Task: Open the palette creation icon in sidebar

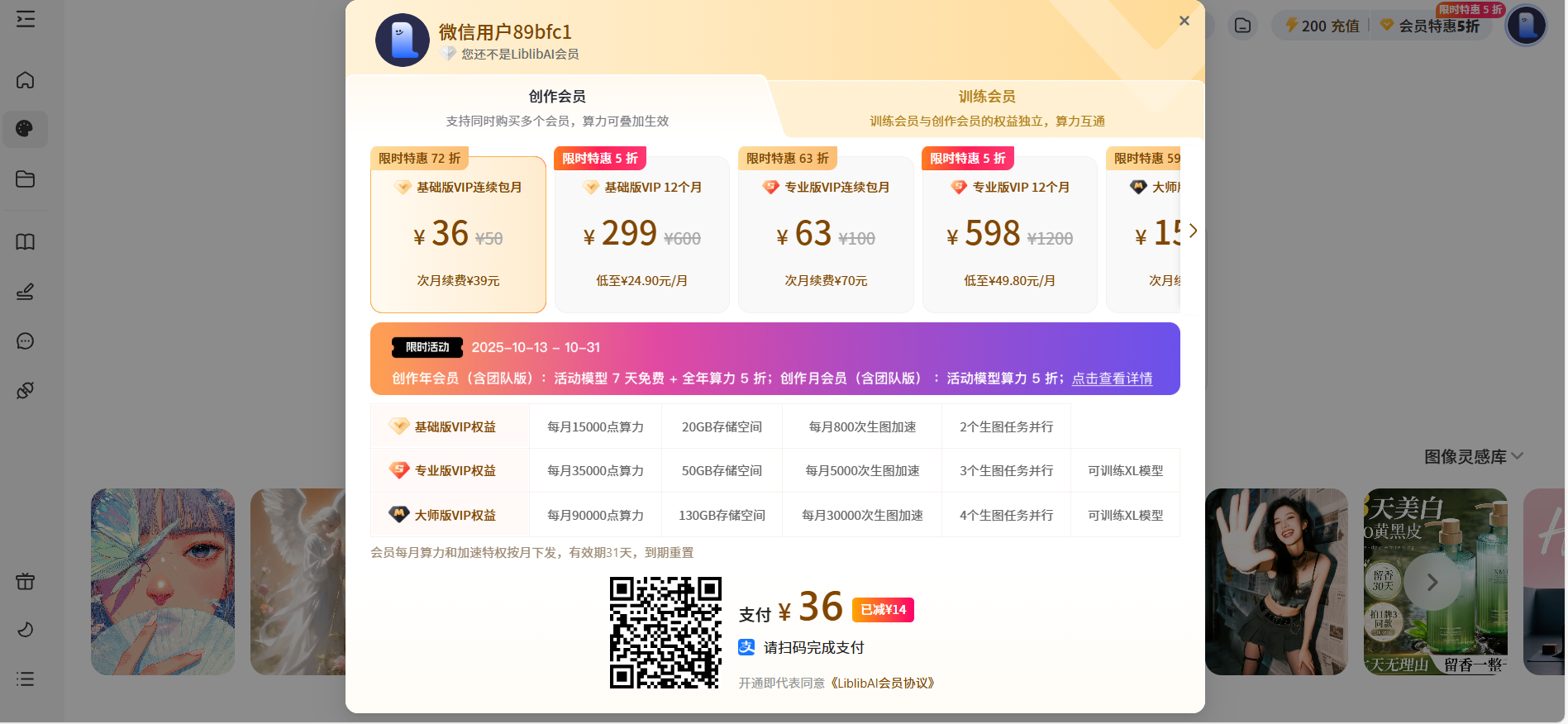Action: (x=25, y=129)
